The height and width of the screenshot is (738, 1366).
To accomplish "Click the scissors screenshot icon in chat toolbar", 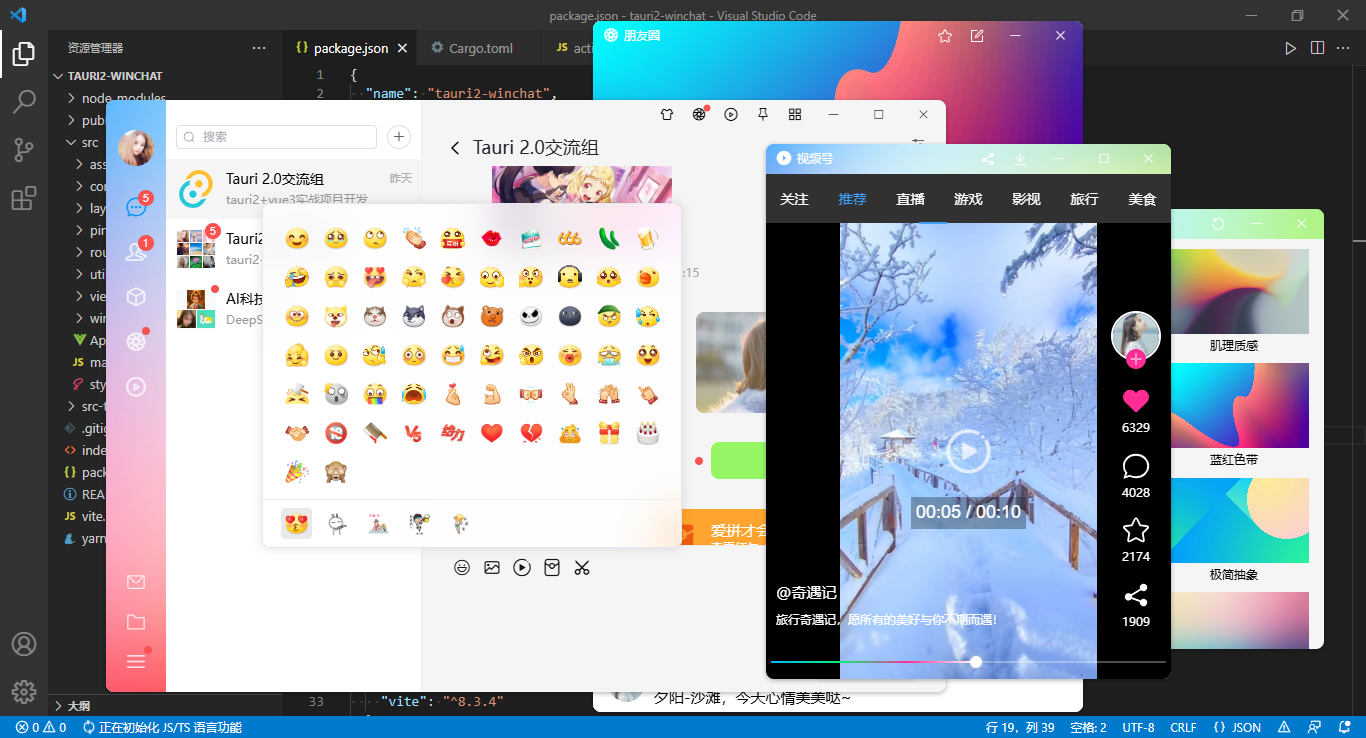I will [x=582, y=568].
